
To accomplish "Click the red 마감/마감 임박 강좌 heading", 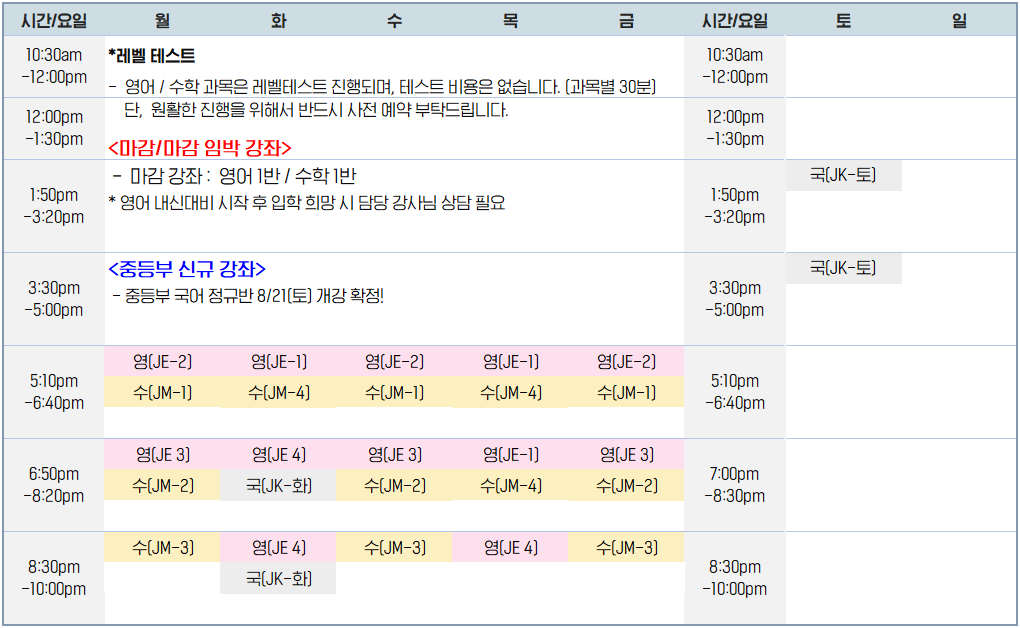I will [199, 148].
